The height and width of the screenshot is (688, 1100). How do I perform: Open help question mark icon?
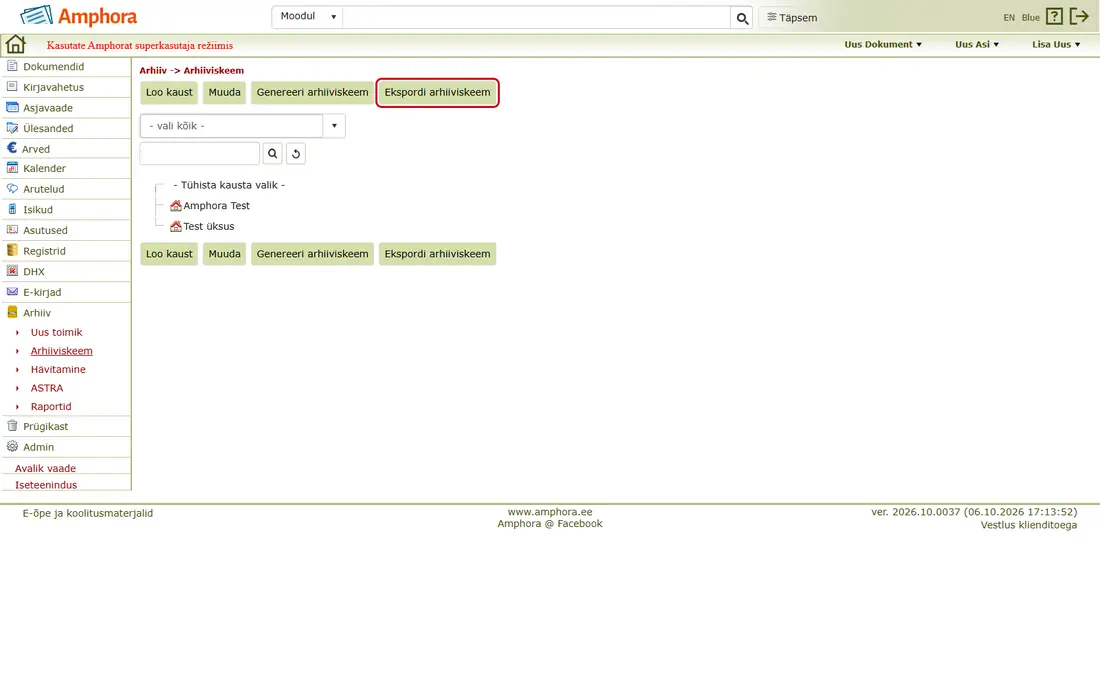[1054, 17]
